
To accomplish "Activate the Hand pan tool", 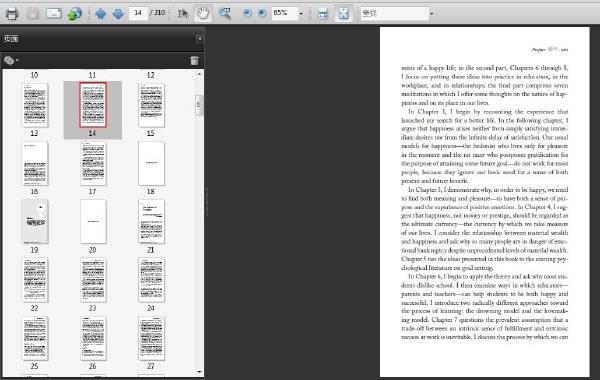I will (203, 13).
